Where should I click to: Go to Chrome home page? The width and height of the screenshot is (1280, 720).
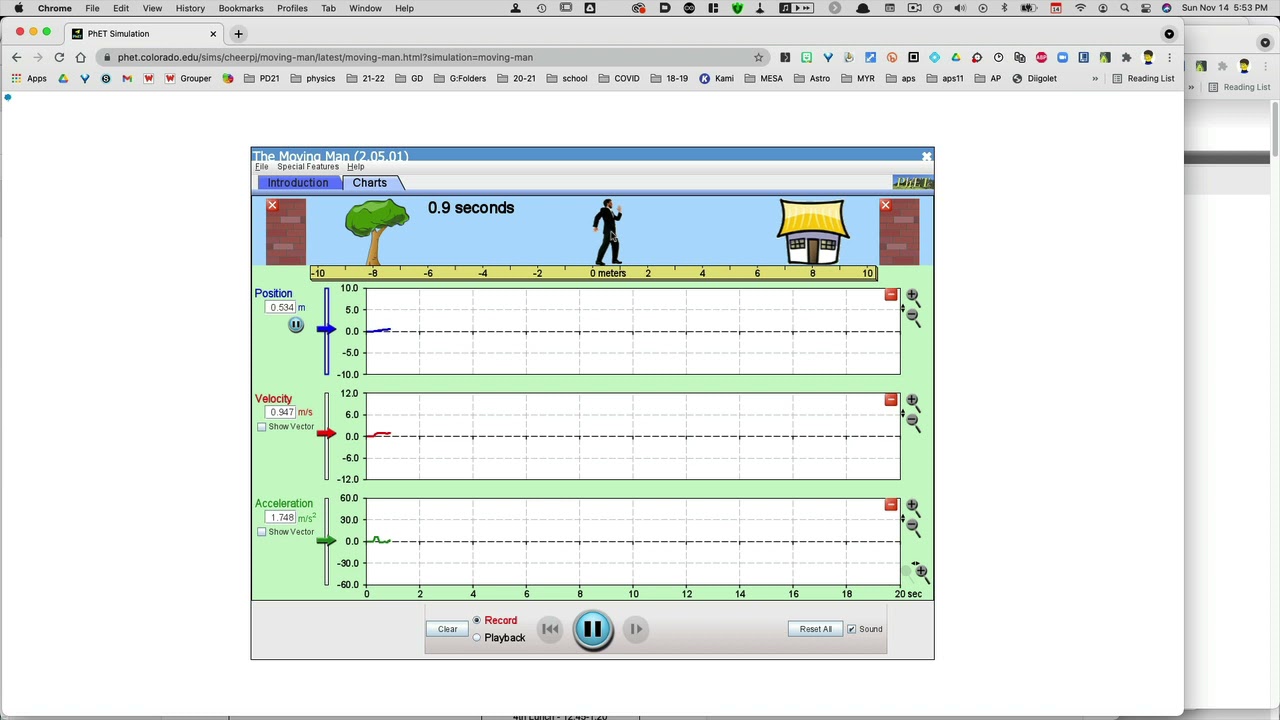[80, 57]
